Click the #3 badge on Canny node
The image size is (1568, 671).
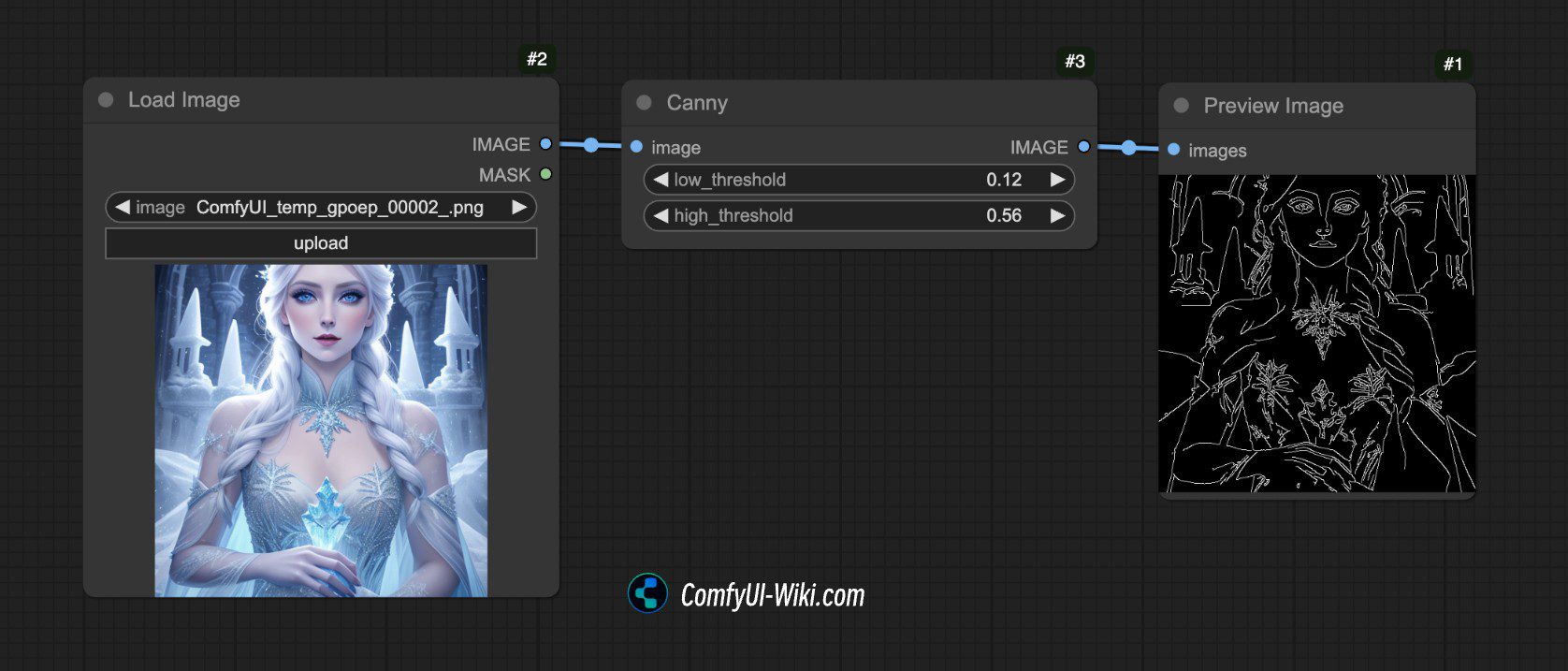pos(1075,62)
